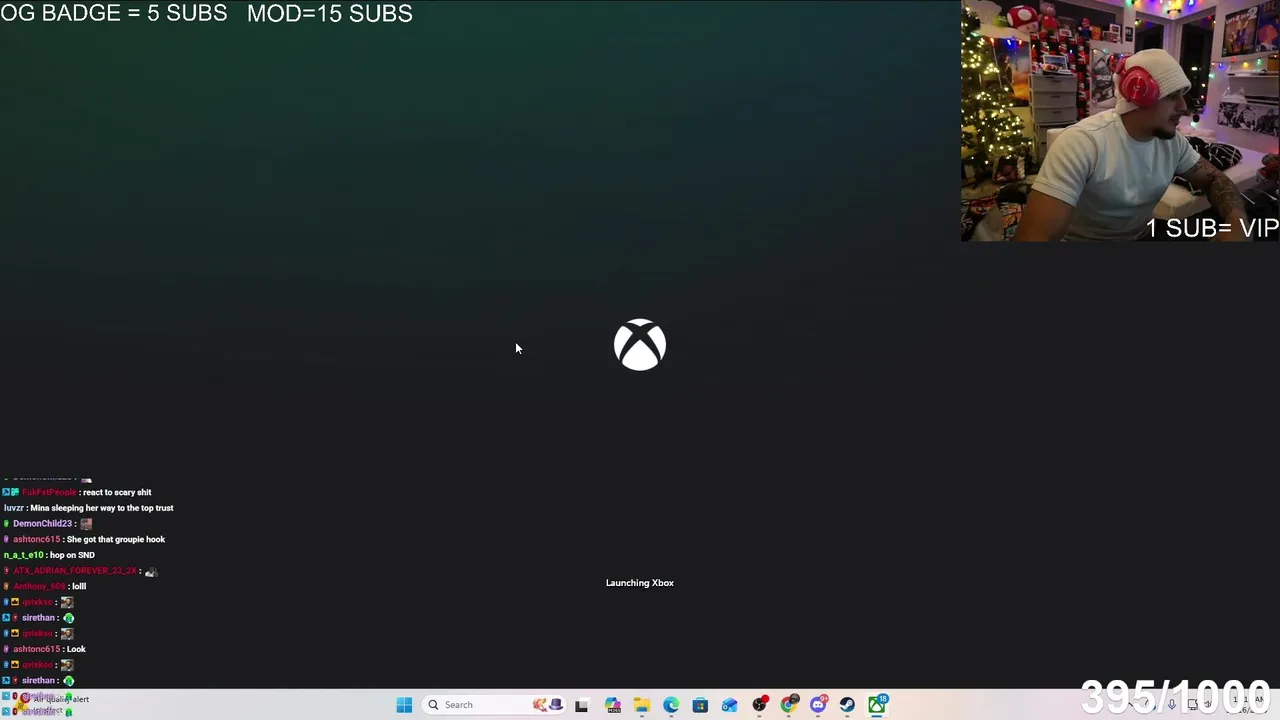Open Outlook from the taskbar

[729, 705]
